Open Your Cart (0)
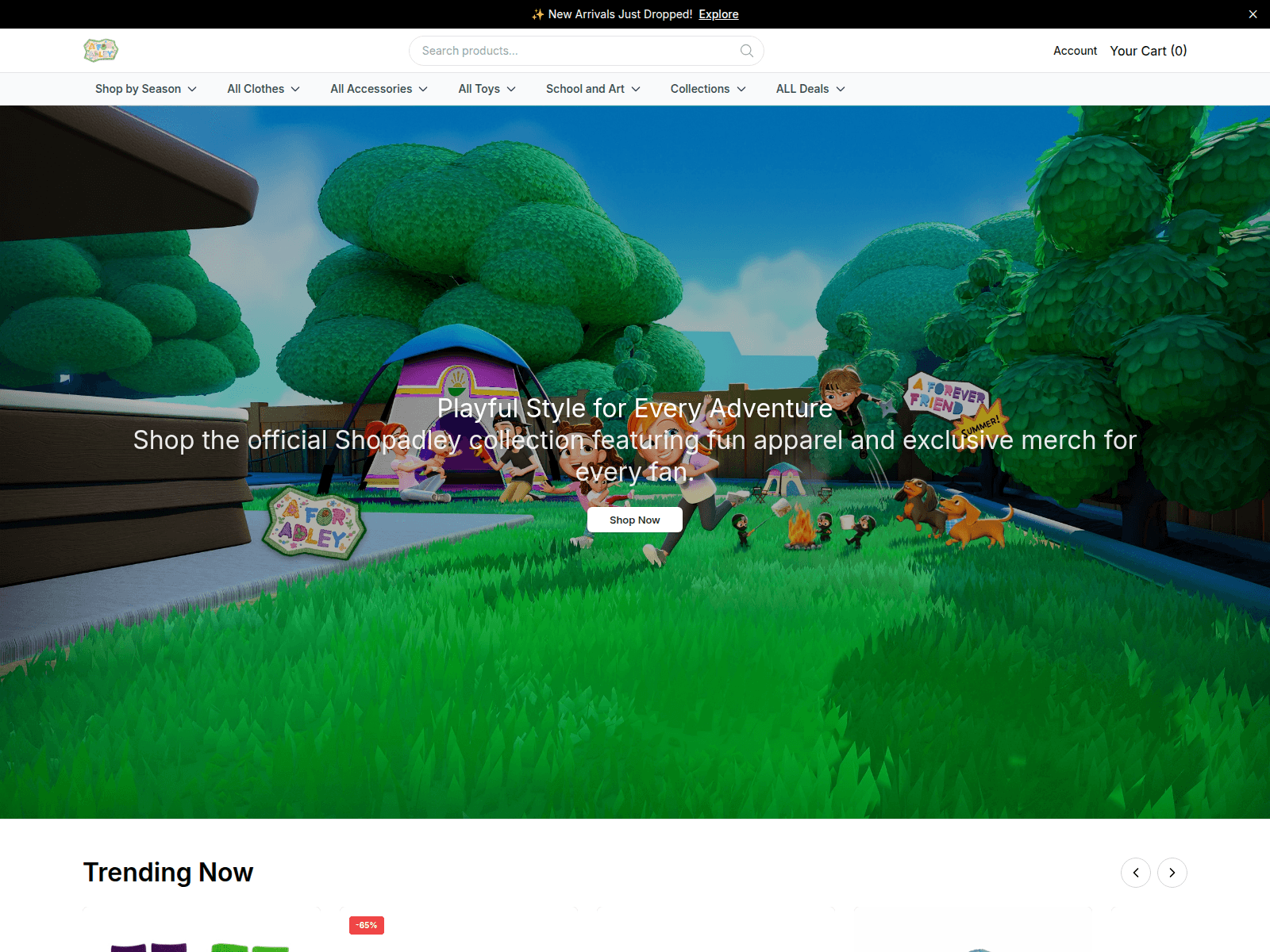 click(1149, 51)
